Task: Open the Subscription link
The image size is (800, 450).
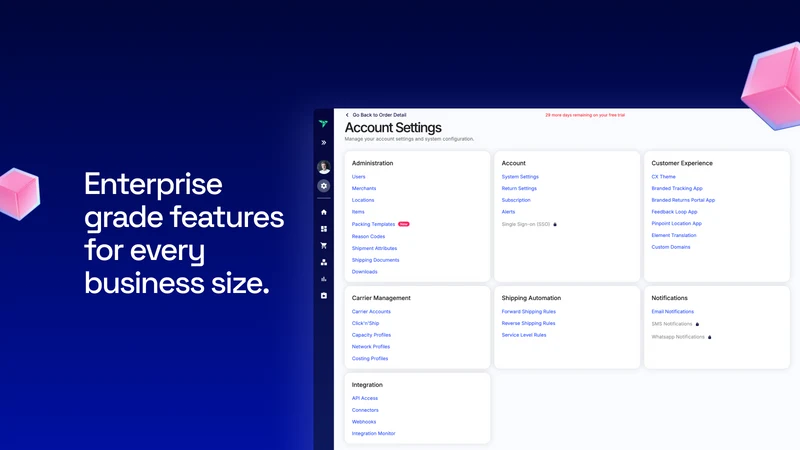Action: [x=516, y=200]
